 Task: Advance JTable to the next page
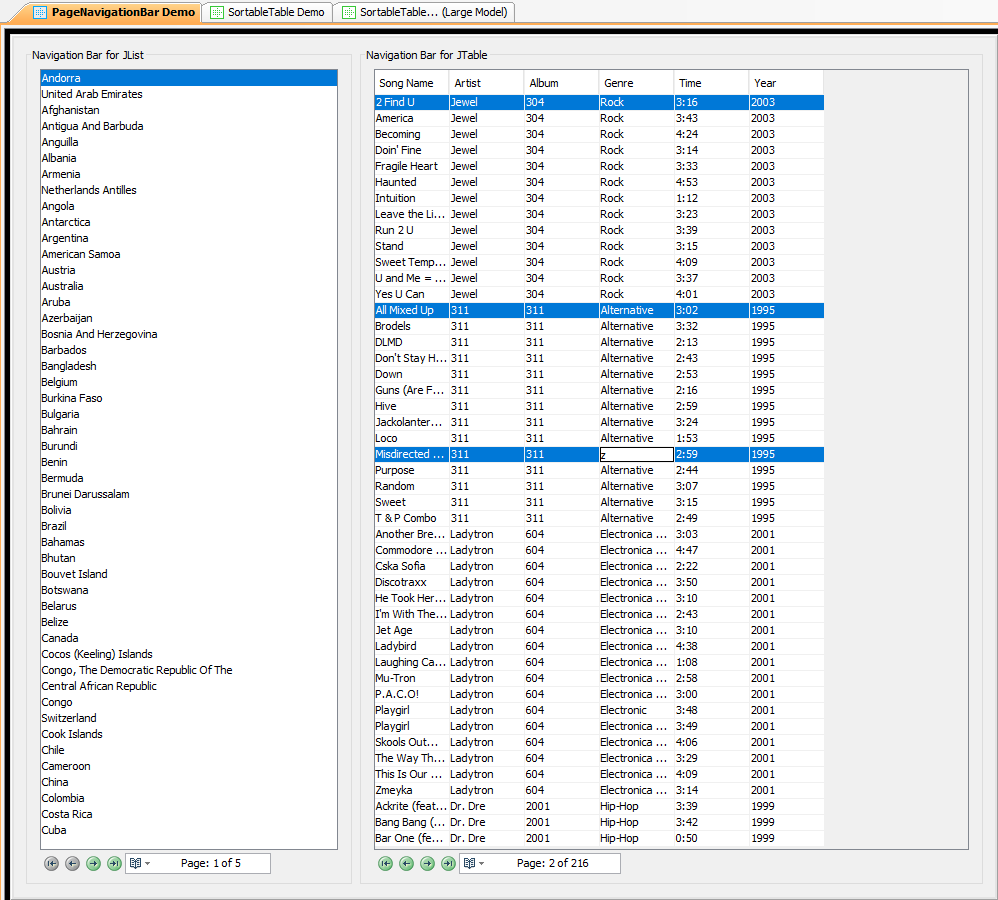coord(427,863)
